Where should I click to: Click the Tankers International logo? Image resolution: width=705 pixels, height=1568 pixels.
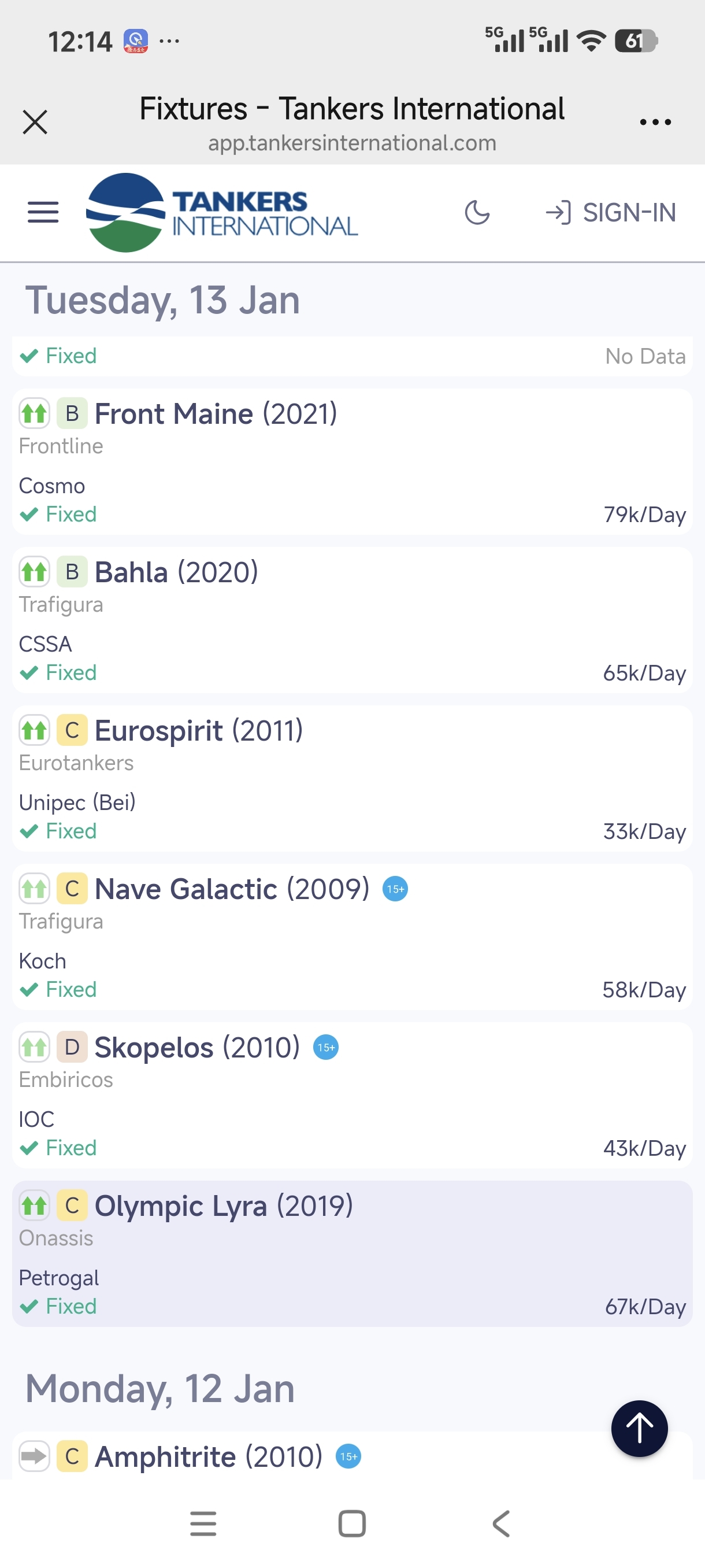(222, 212)
